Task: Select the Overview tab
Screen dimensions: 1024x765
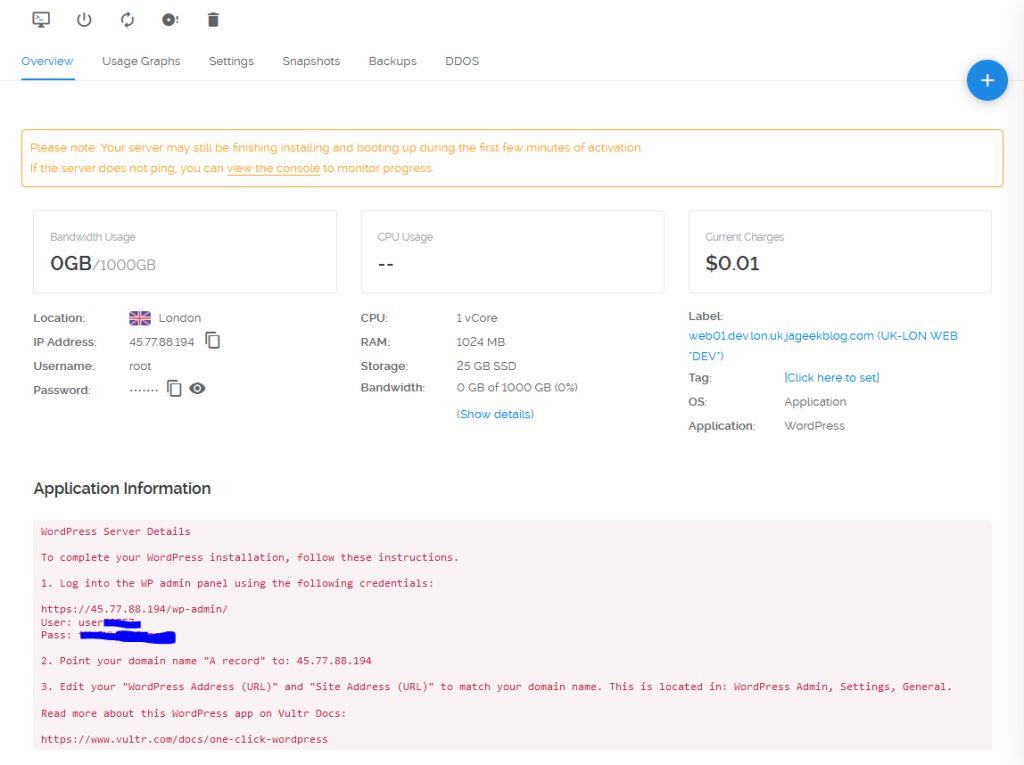Action: click(47, 61)
